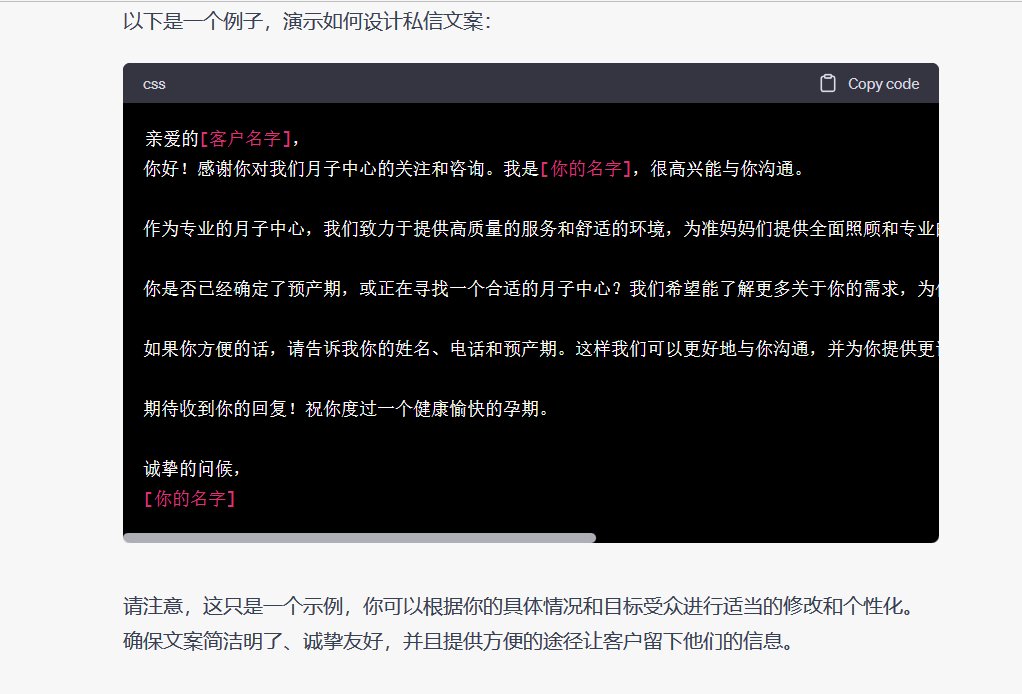
Task: Click the line starting 你是否已经确定了预产期
Action: pyautogui.click(x=540, y=289)
